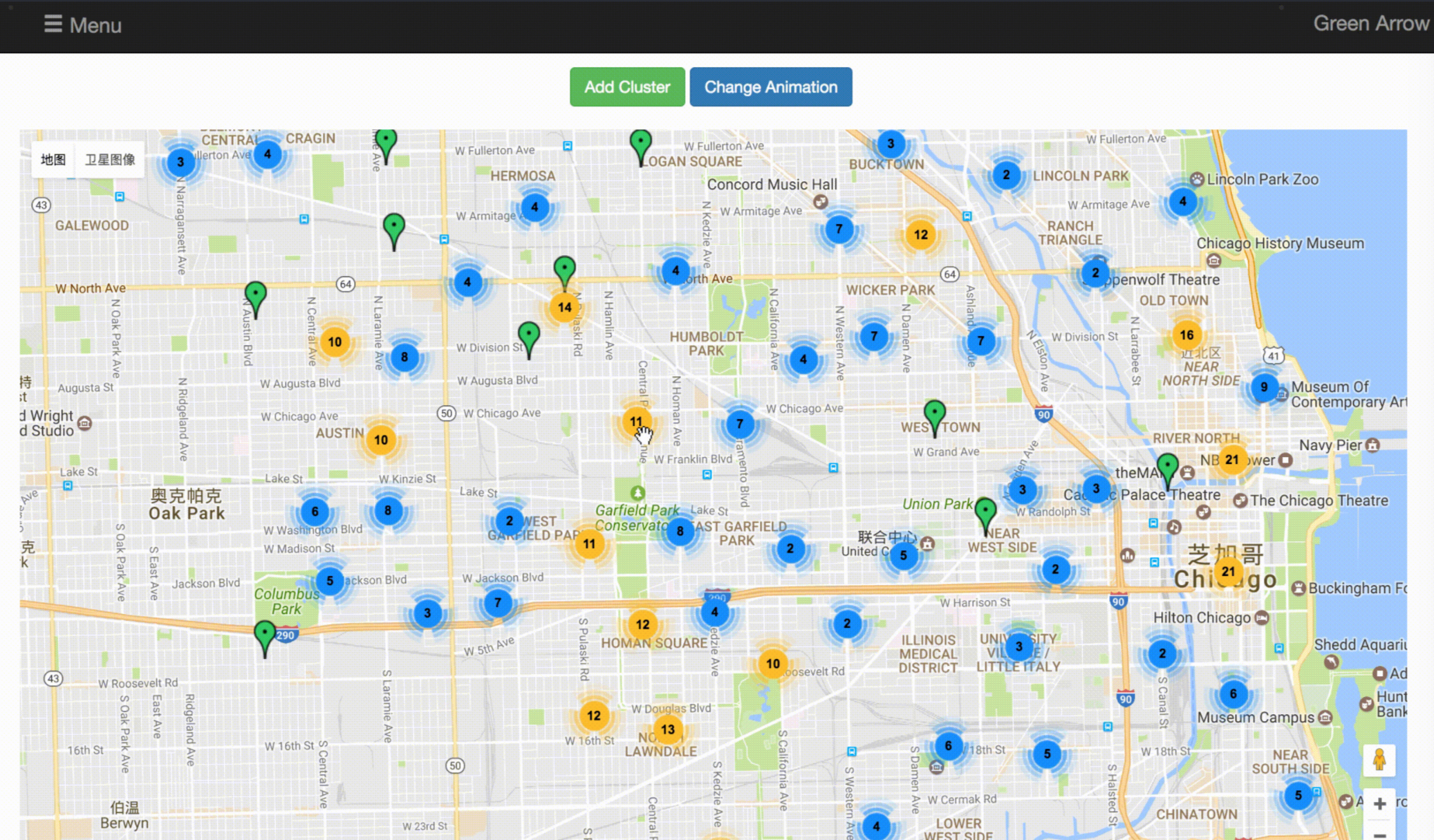Click the Navy Pier landmark icon
1434x840 pixels.
pos(1373,445)
